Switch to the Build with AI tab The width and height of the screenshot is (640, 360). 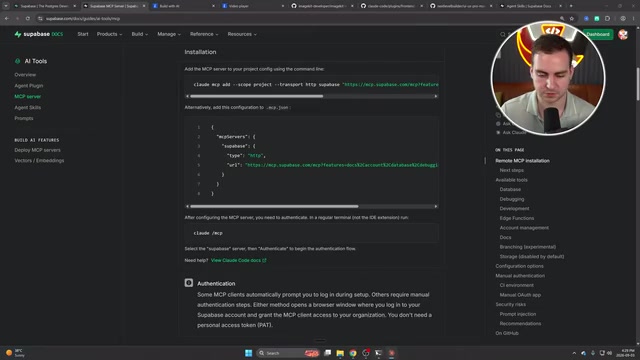click(x=183, y=6)
